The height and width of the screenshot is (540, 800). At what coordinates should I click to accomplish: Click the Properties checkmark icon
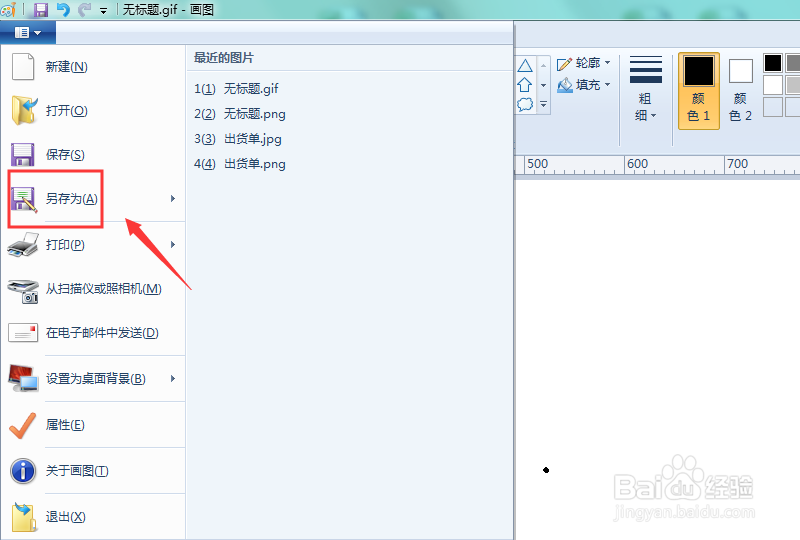23,425
